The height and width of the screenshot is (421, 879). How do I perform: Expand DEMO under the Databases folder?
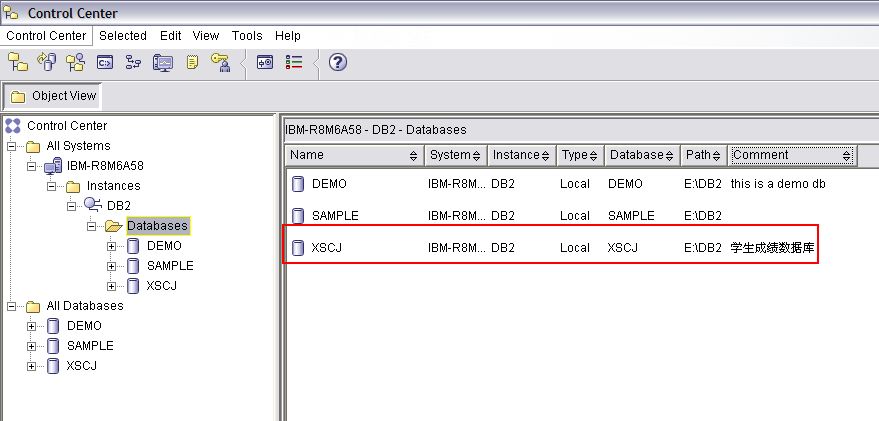111,246
